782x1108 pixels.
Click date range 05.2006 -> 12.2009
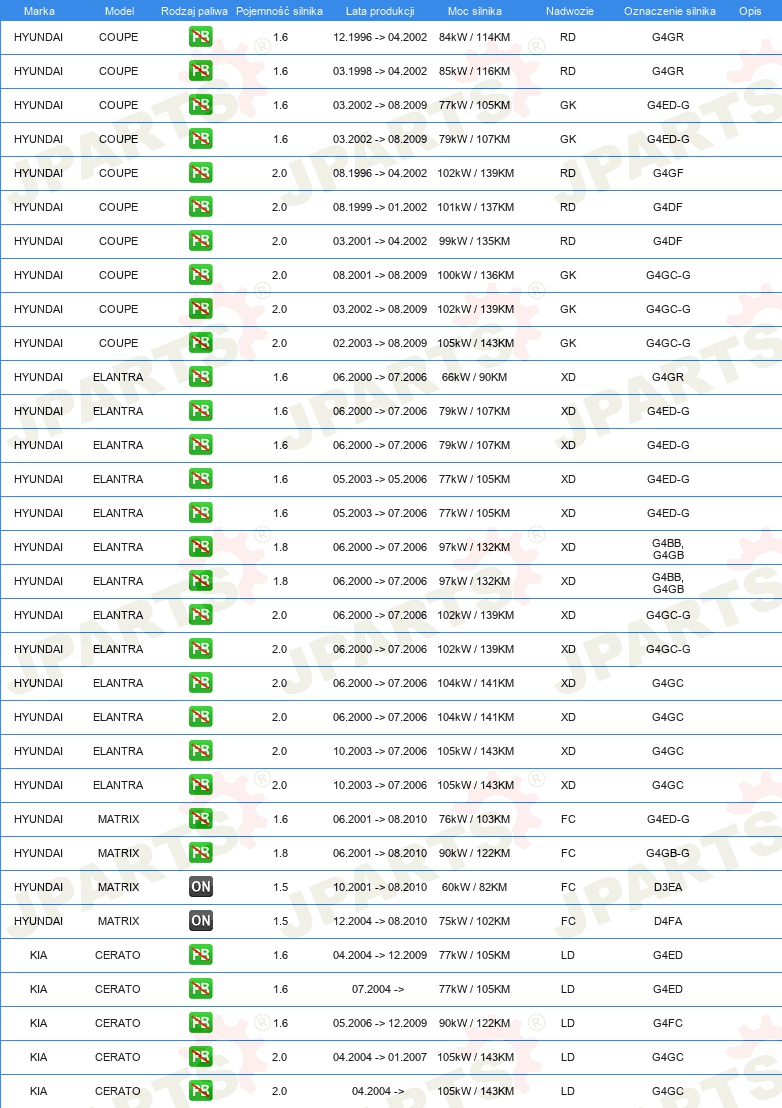tap(380, 1022)
